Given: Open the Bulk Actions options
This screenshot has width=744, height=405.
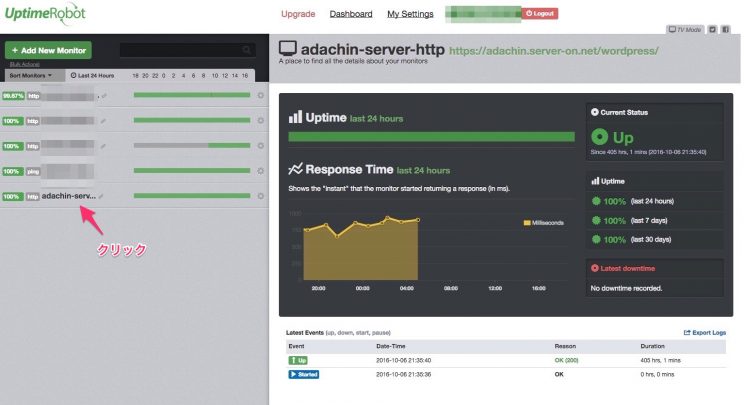Looking at the screenshot, I should (23, 64).
